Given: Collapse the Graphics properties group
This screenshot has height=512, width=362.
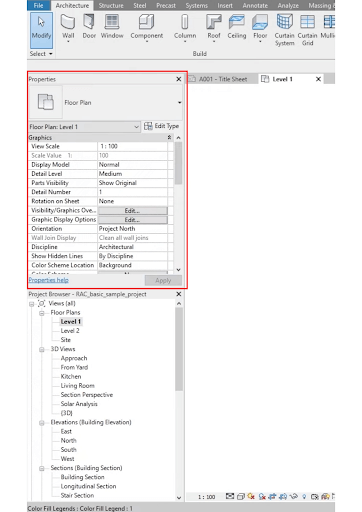Looking at the screenshot, I should [169, 137].
